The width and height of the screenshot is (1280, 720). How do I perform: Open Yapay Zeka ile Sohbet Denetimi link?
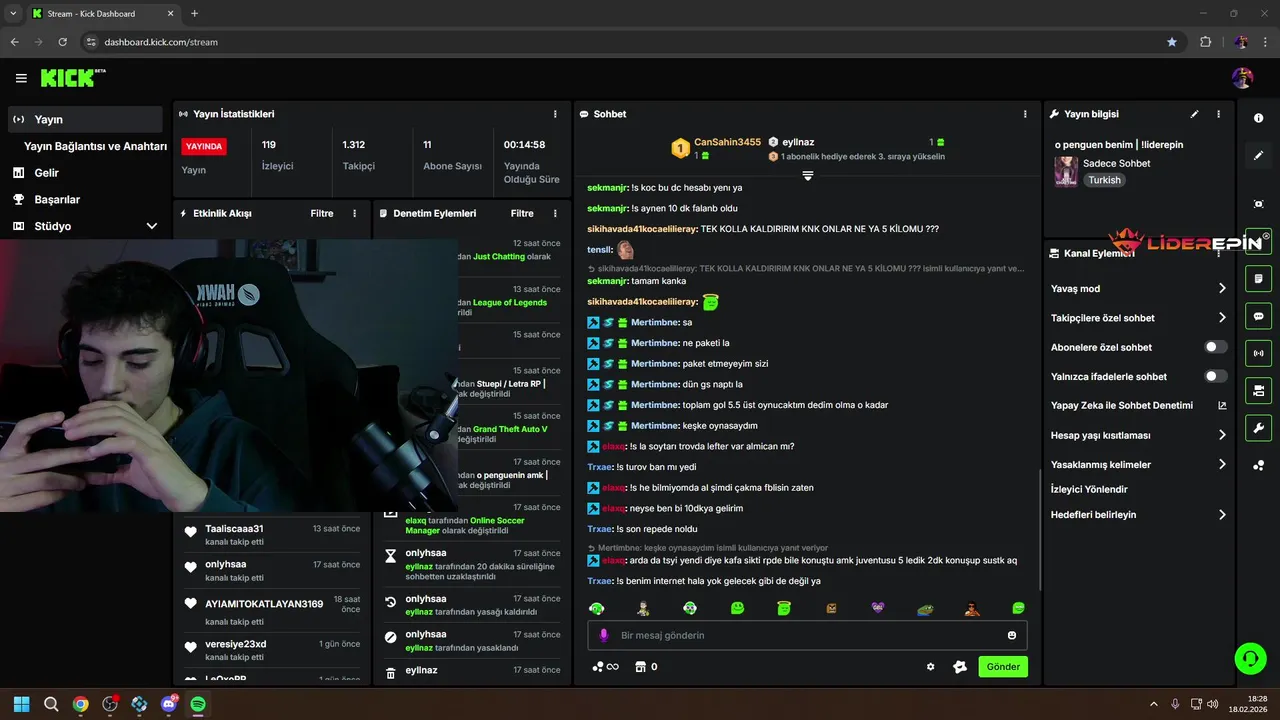pyautogui.click(x=1222, y=405)
